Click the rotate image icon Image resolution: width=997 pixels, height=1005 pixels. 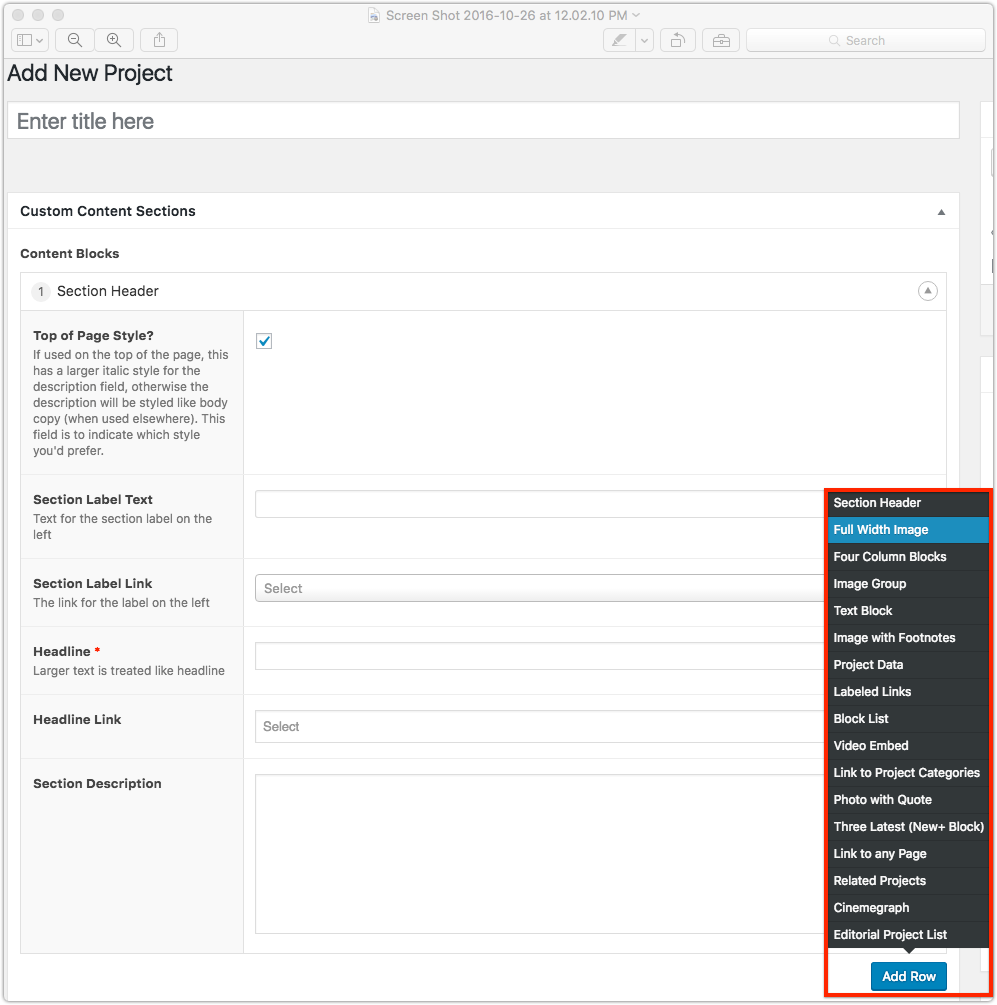677,40
